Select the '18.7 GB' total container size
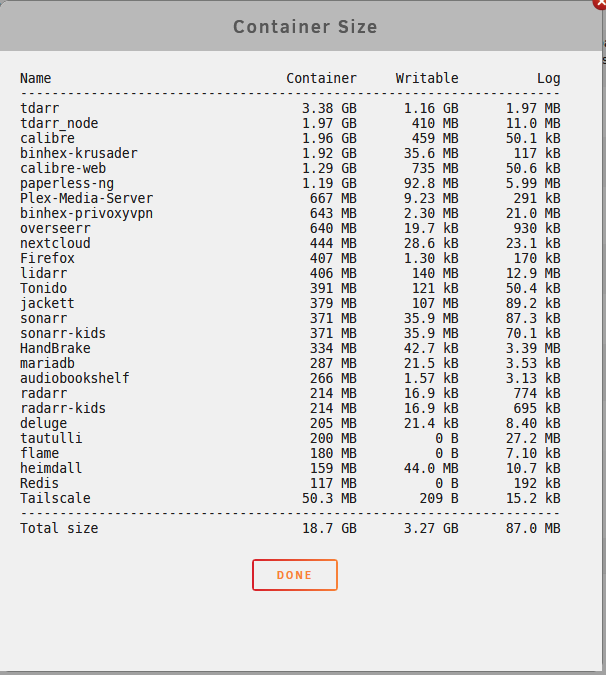 click(329, 528)
